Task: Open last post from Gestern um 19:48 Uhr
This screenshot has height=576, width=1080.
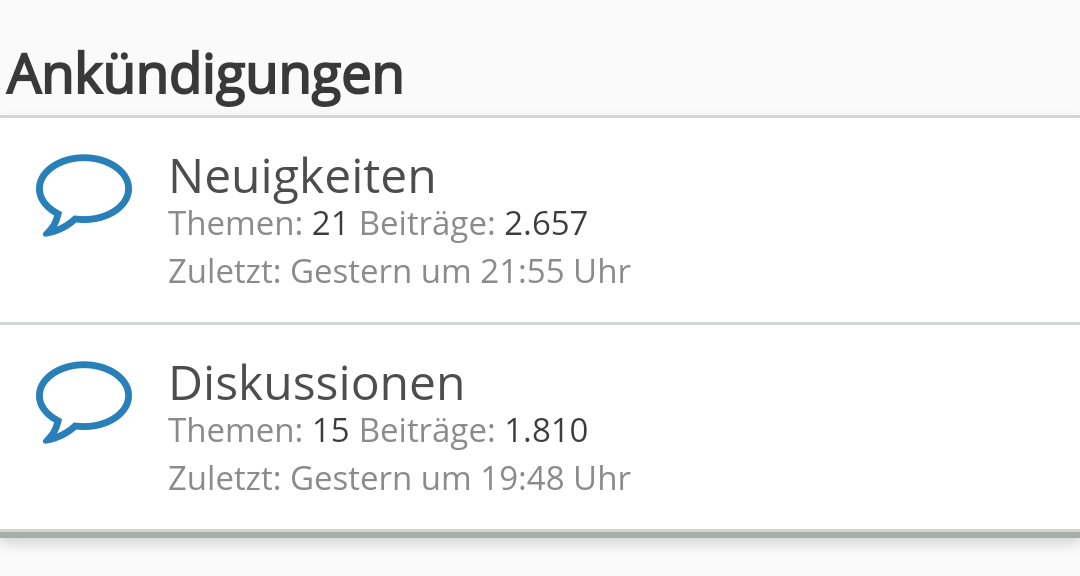Action: pyautogui.click(x=460, y=478)
